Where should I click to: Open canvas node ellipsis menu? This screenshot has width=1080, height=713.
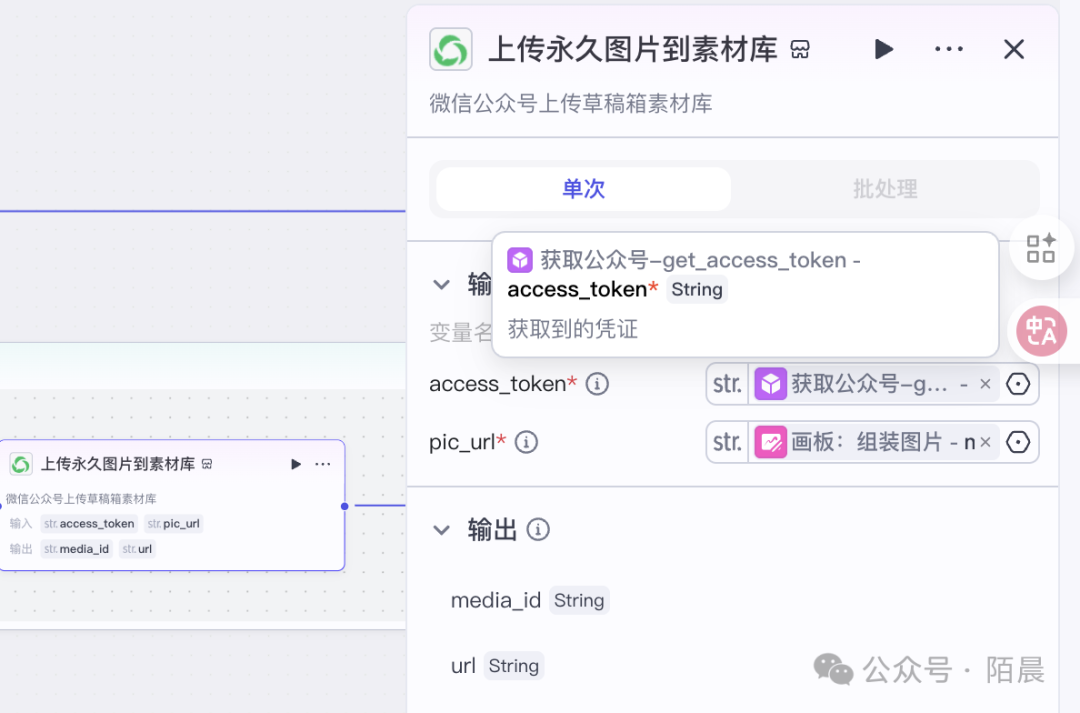[323, 464]
